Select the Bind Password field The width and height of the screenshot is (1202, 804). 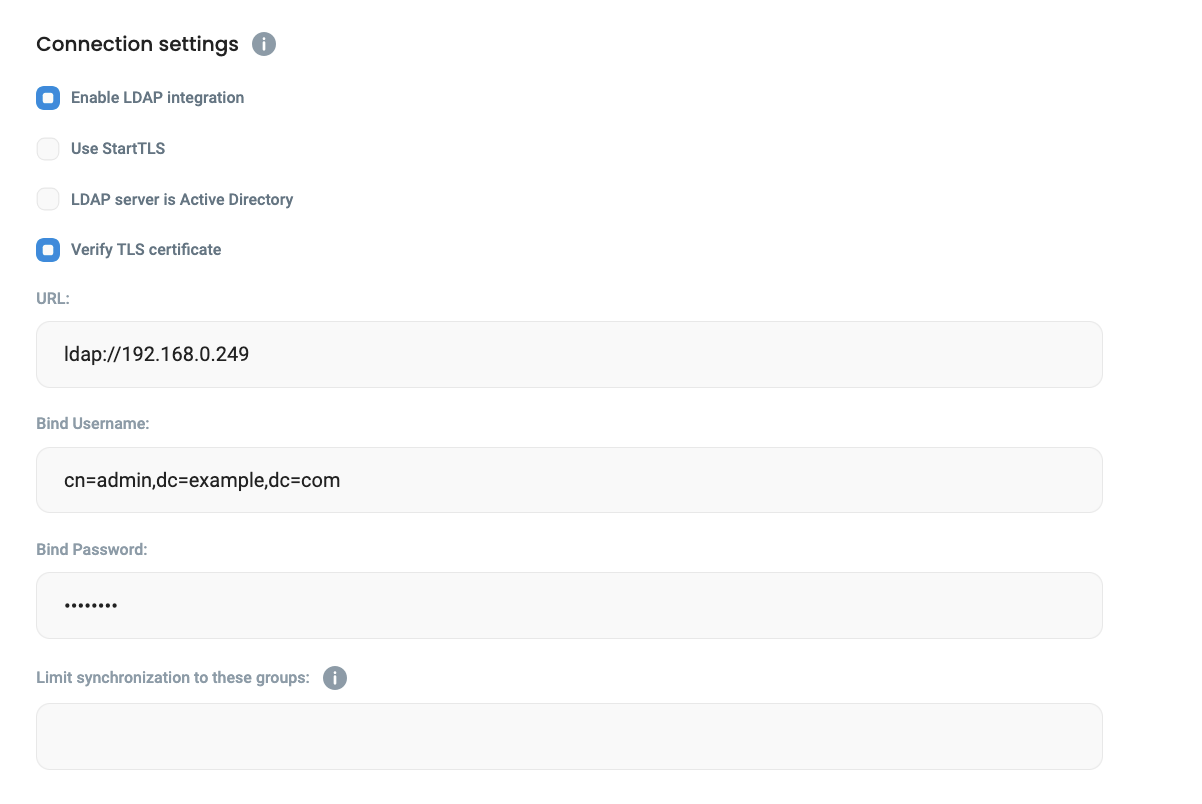(568, 605)
